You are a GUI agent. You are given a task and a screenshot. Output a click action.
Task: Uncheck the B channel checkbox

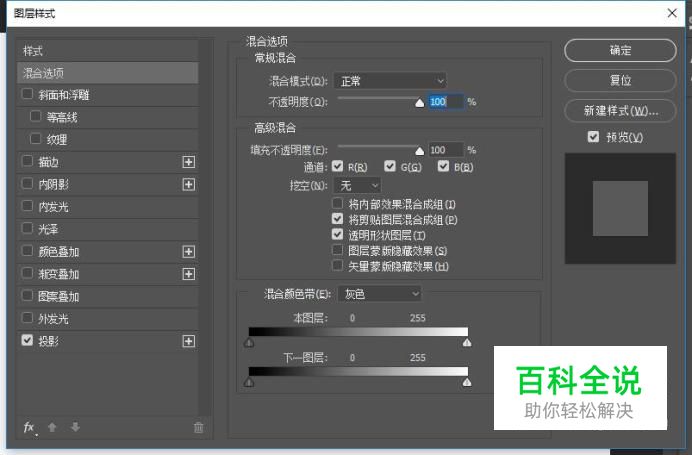click(444, 166)
